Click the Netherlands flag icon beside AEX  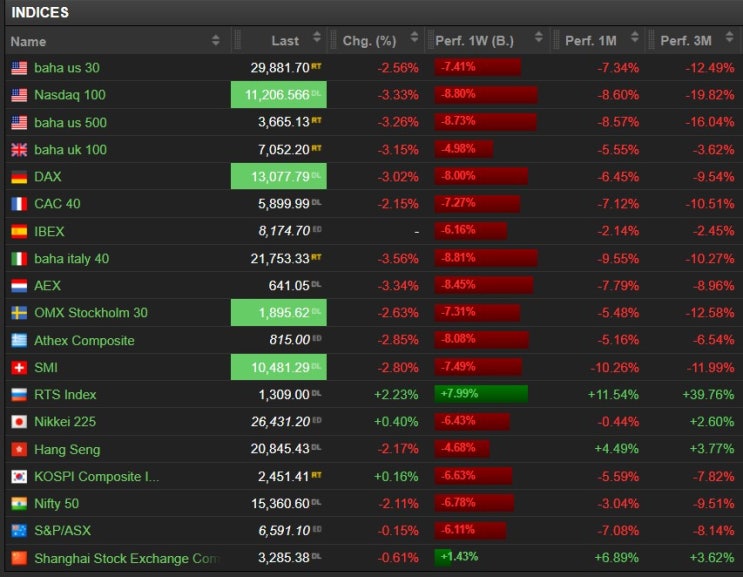point(19,286)
